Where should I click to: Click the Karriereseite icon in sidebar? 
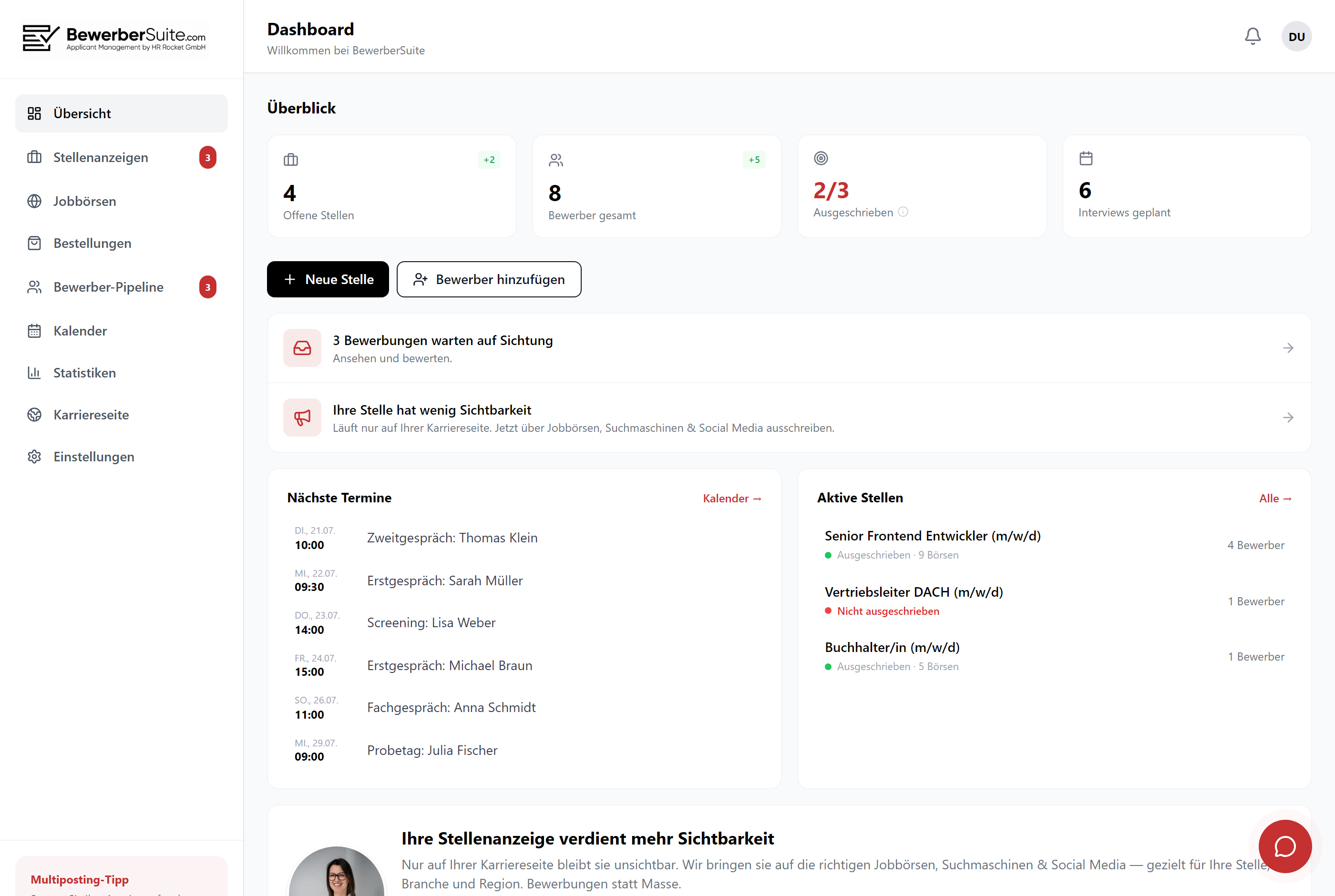[34, 415]
